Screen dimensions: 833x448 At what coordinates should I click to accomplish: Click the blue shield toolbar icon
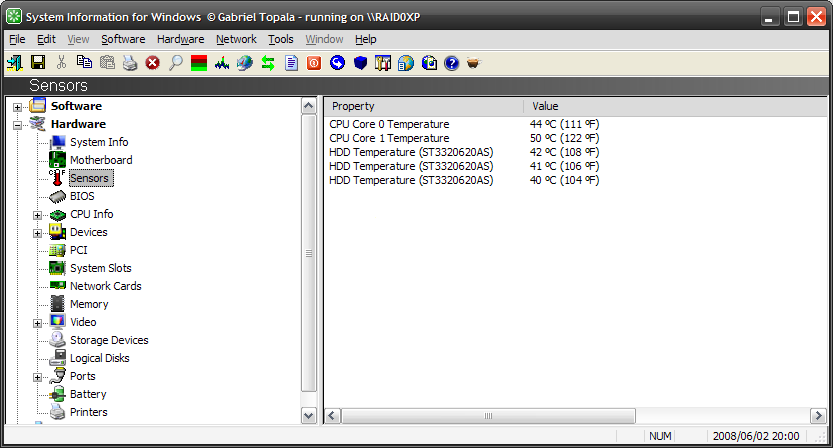click(360, 63)
